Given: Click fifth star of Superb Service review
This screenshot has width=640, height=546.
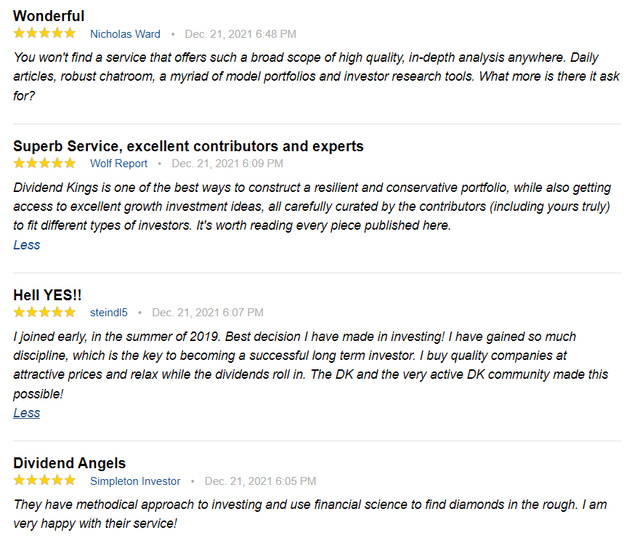Looking at the screenshot, I should click(70, 163).
